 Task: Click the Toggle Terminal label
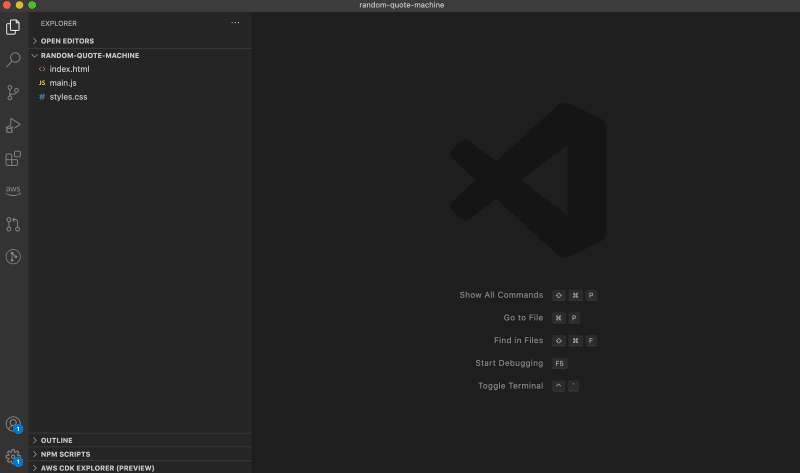coord(510,386)
